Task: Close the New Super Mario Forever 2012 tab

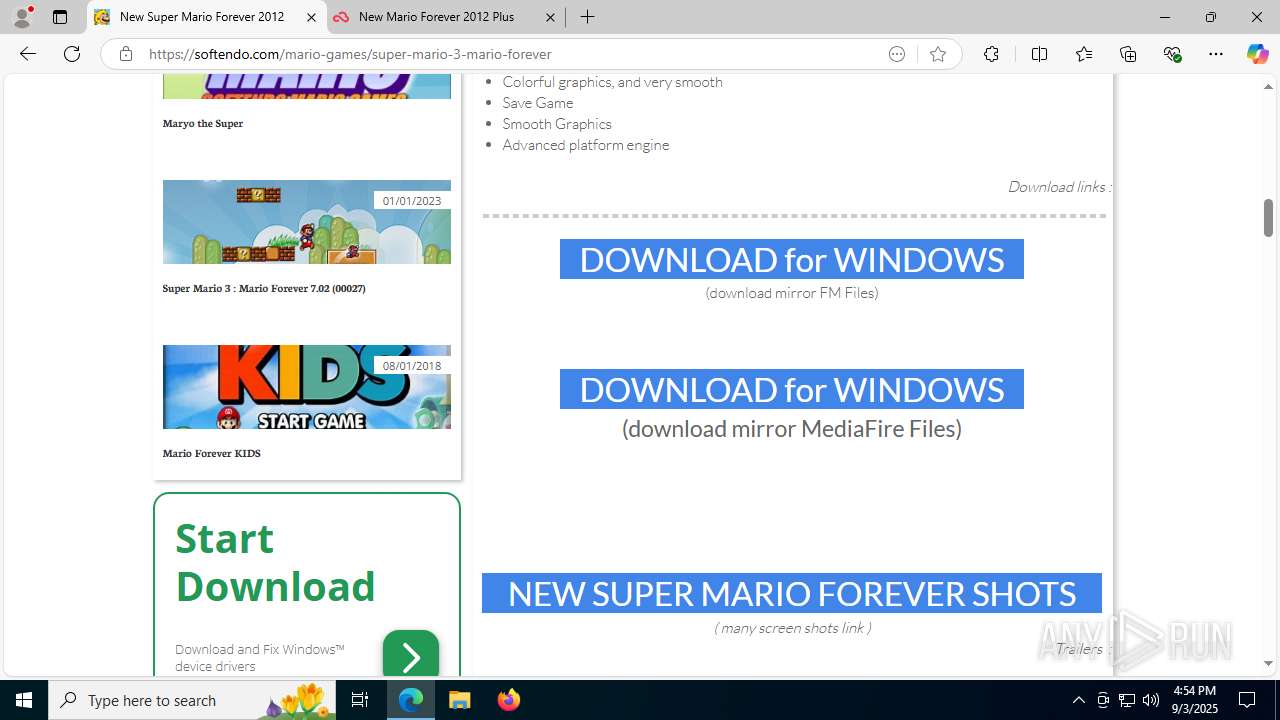Action: click(311, 17)
